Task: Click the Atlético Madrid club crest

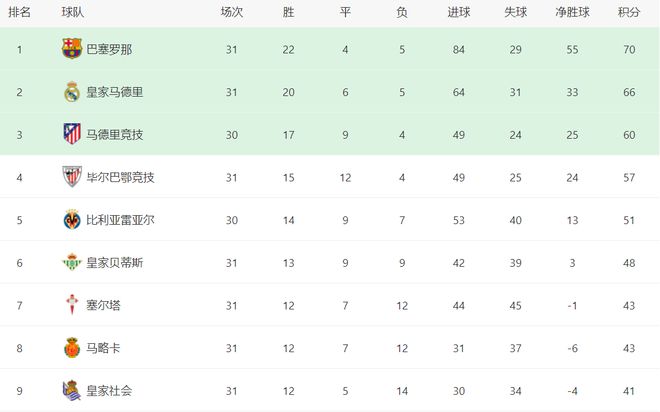Action: point(71,134)
